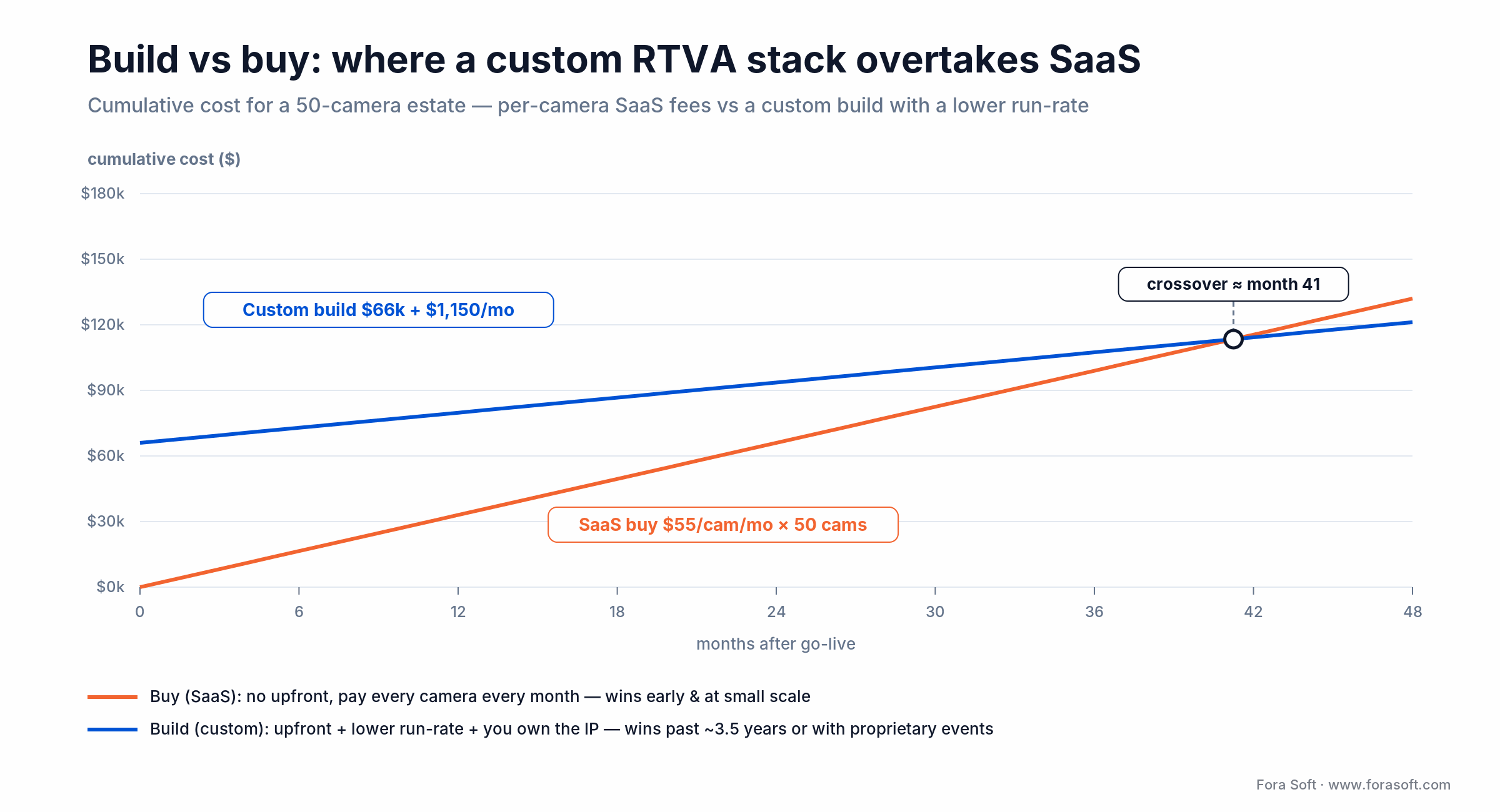Screen dimensions: 1500x812
Task: Click the crossover circle marker on the lines
Action: click(1233, 339)
